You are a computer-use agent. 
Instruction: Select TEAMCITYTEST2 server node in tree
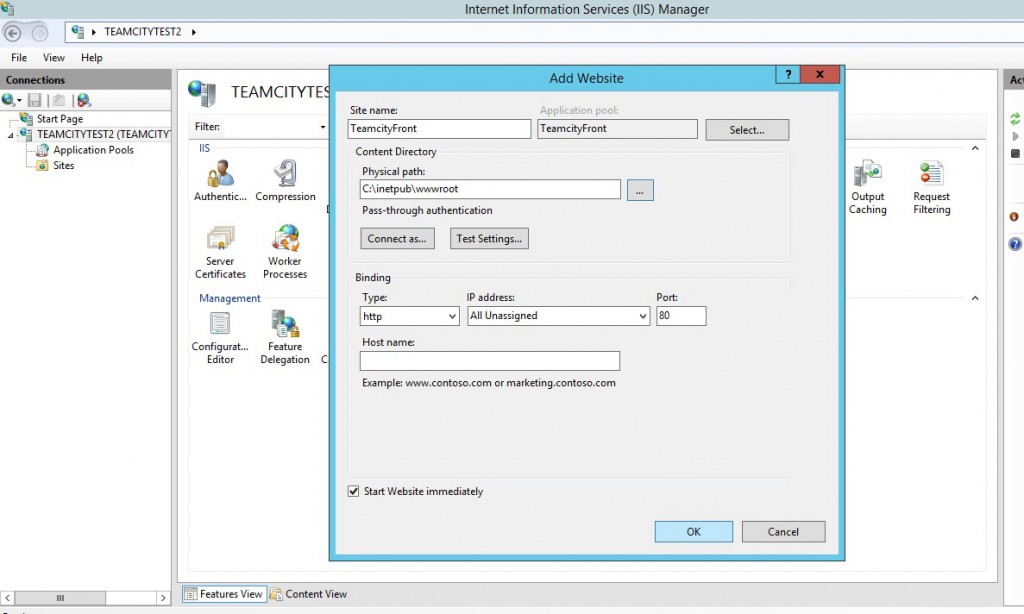point(103,134)
